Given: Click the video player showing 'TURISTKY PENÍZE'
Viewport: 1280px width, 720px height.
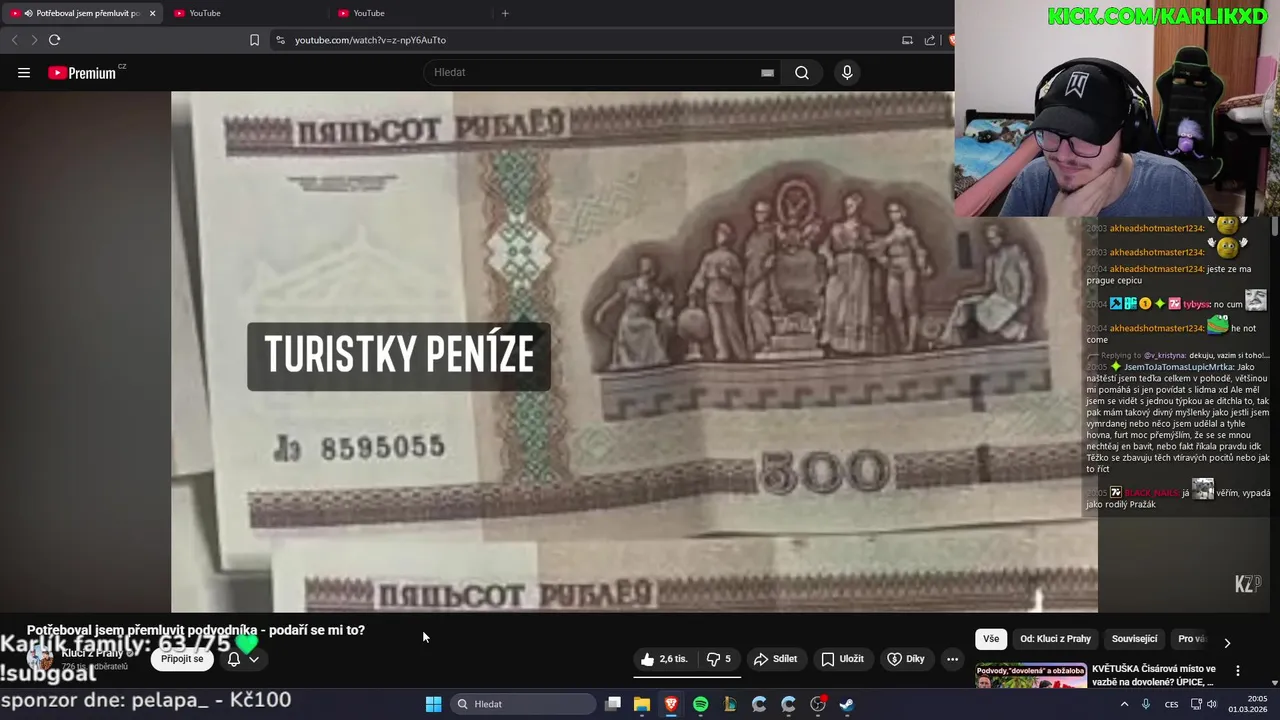Looking at the screenshot, I should pos(634,352).
